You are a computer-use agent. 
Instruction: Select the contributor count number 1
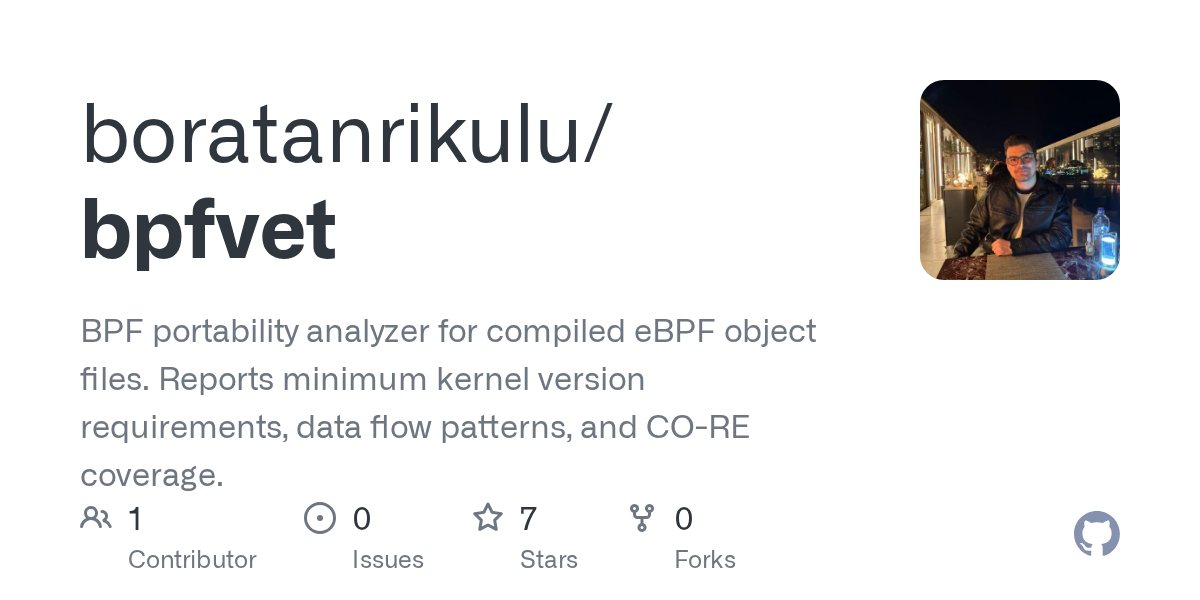[136, 518]
